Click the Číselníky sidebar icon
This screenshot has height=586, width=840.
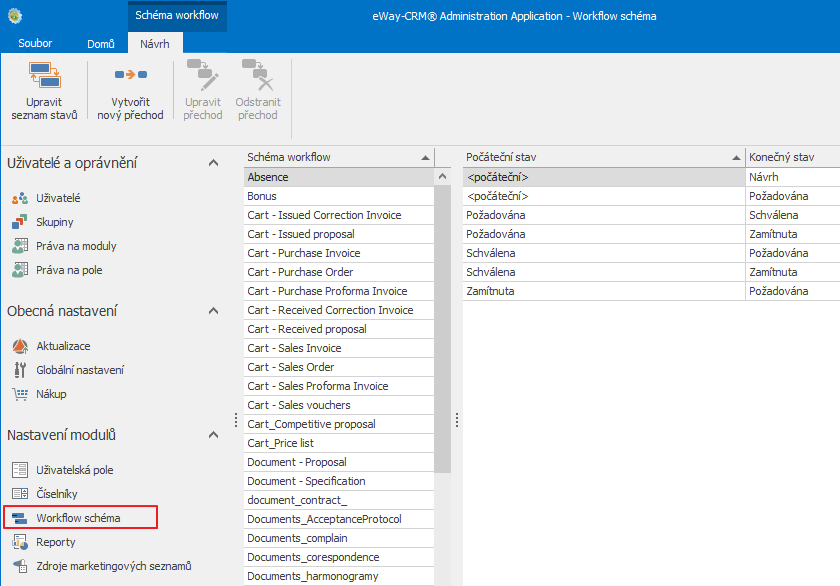(x=20, y=494)
